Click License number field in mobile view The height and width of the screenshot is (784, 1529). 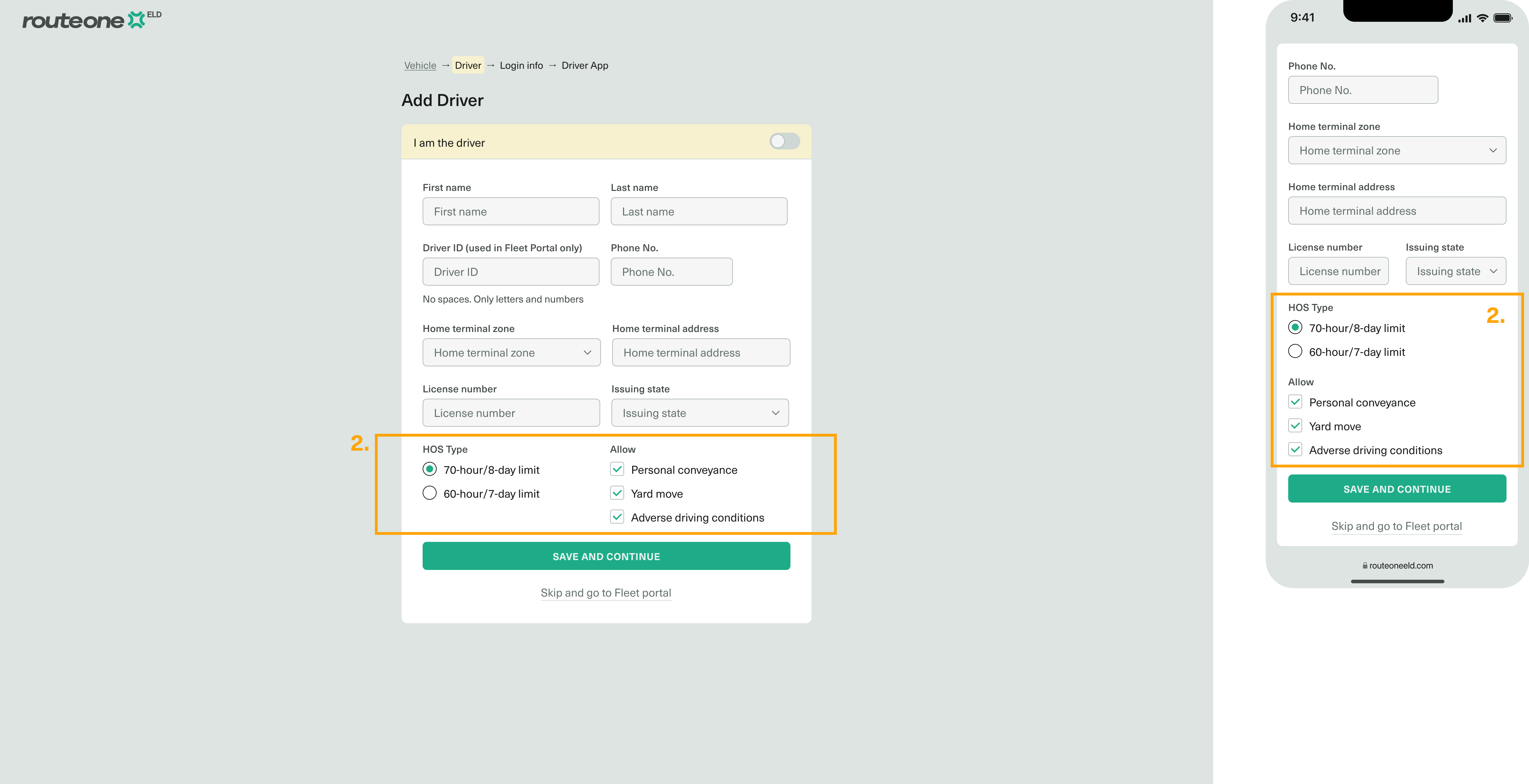[x=1338, y=271]
